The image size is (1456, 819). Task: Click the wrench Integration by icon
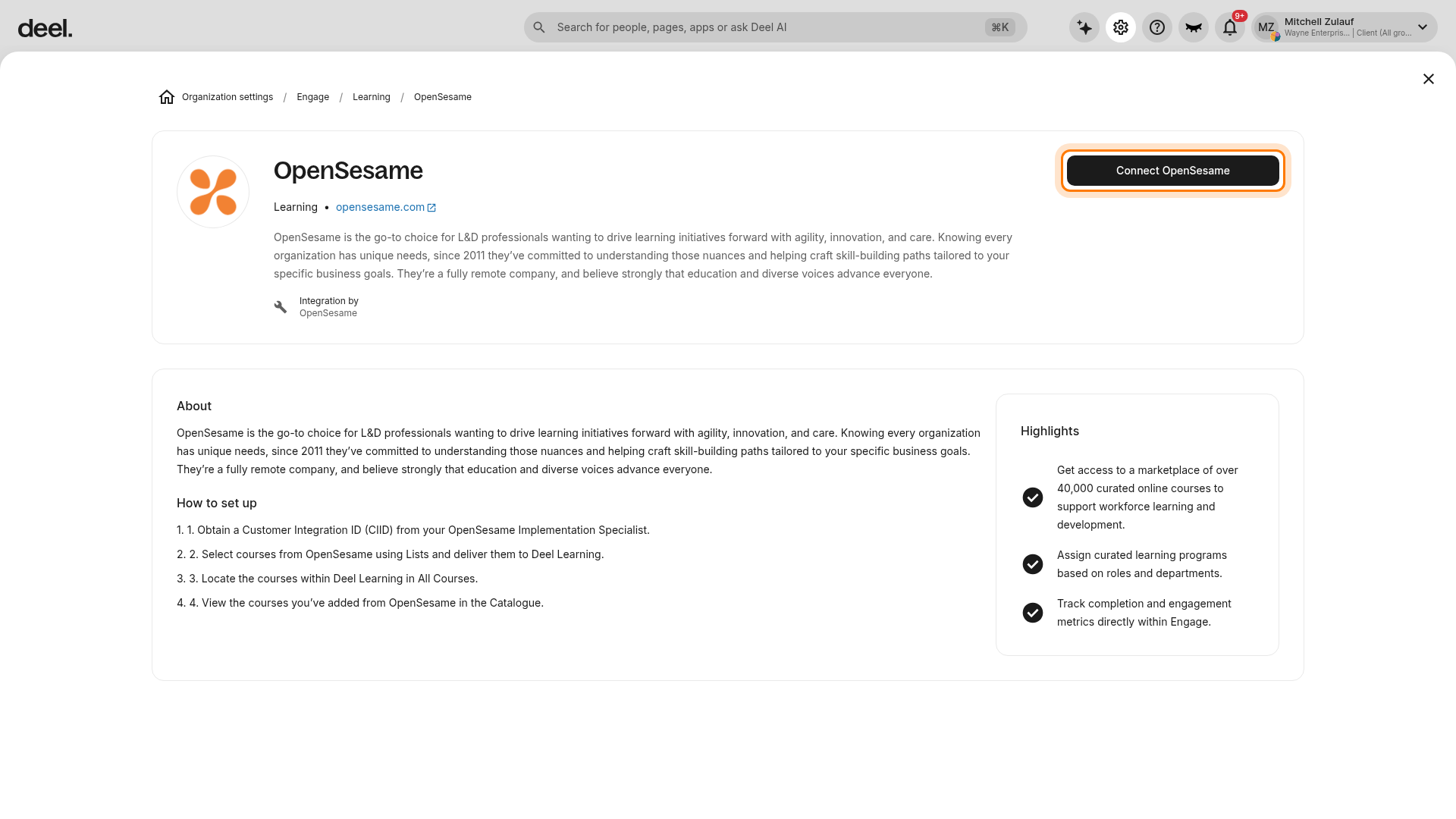coord(281,307)
